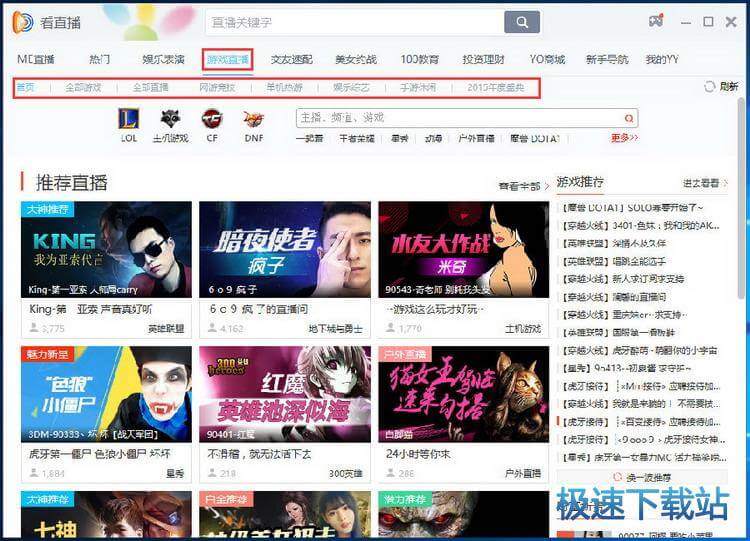Open the 新人求订阅求支持 recommendation entry
Screen dimensions: 750x541
click(622, 279)
